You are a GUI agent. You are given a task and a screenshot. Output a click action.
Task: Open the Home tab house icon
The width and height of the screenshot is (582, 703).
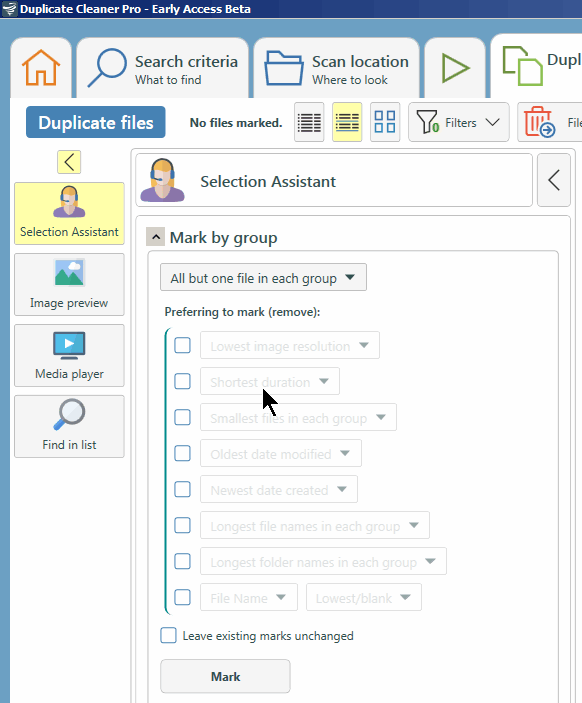click(41, 68)
